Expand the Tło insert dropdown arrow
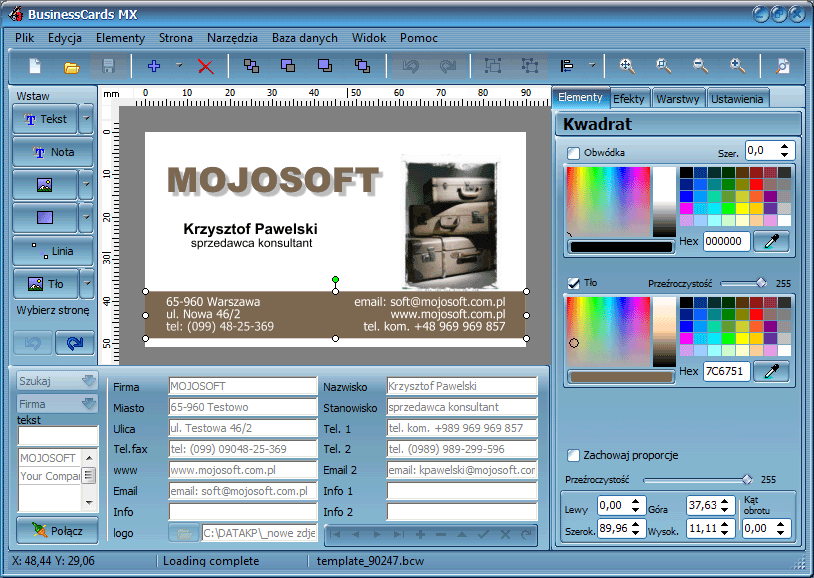This screenshot has width=814, height=578. coord(86,284)
